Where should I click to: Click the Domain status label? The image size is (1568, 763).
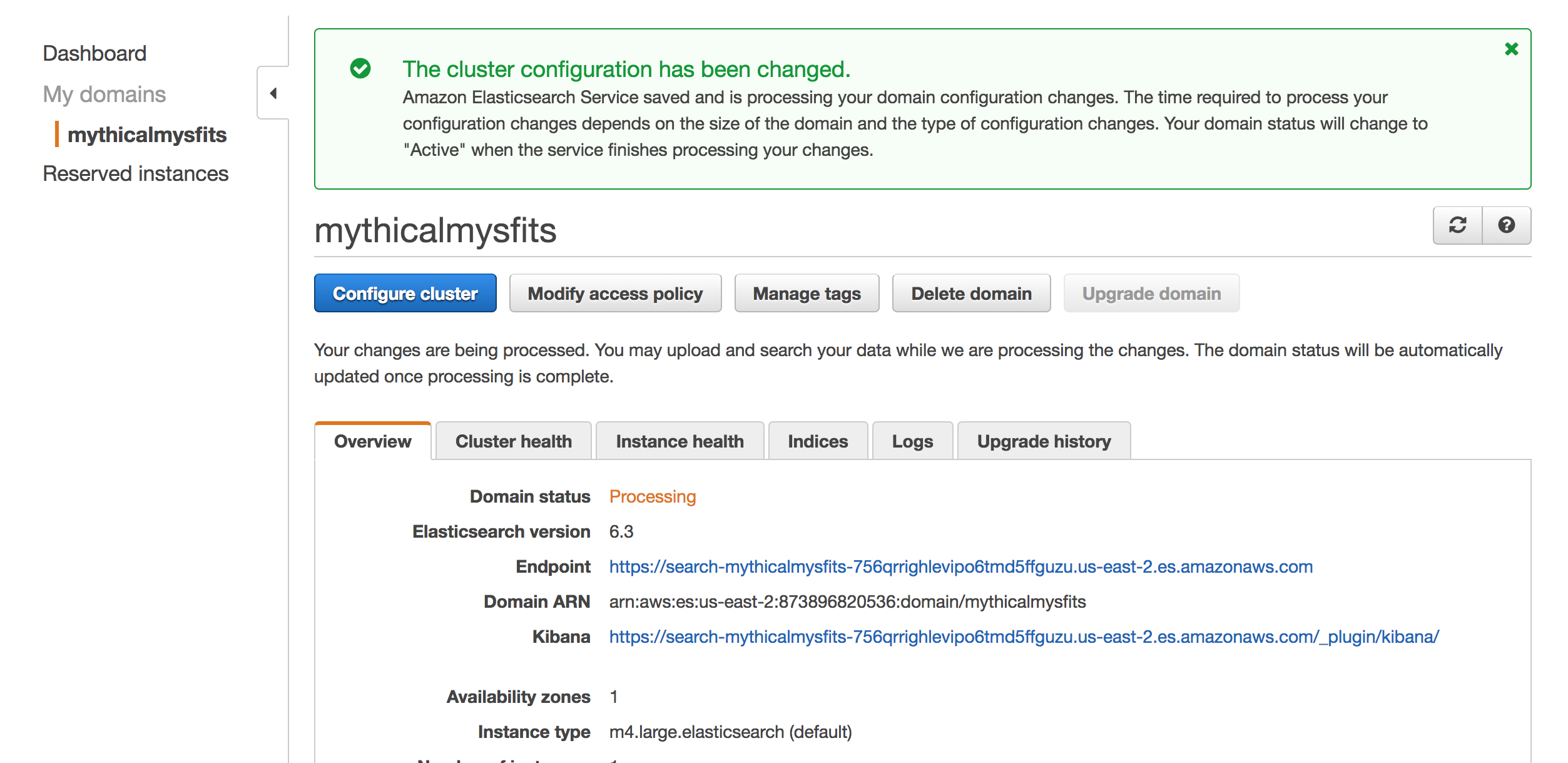click(530, 496)
